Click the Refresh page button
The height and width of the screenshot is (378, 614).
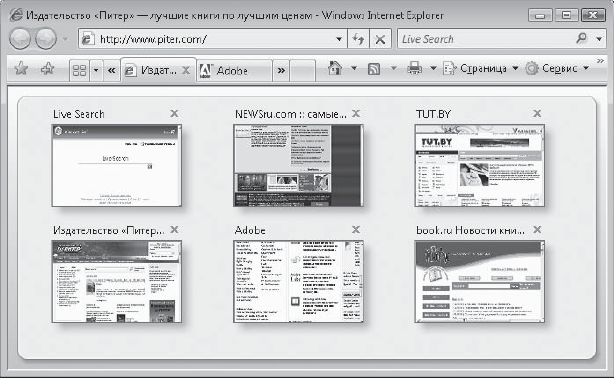pyautogui.click(x=358, y=39)
